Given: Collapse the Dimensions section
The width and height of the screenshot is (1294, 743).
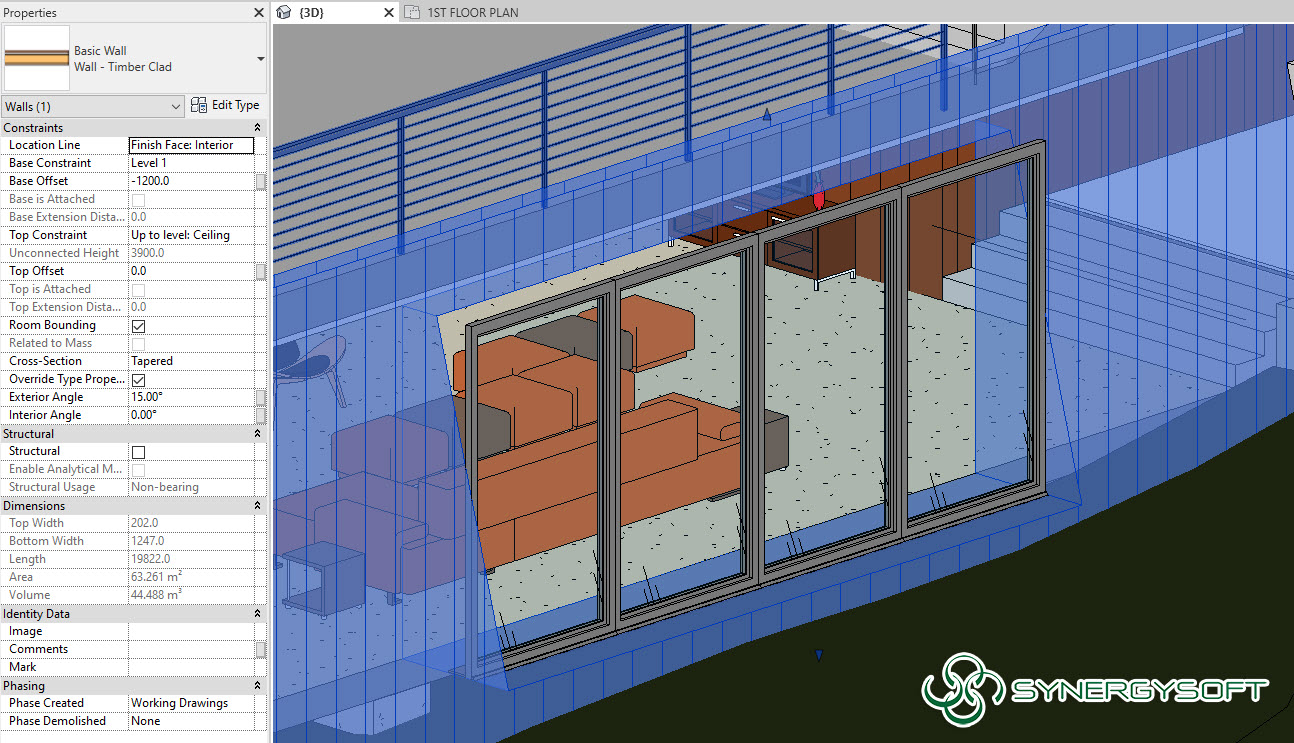Looking at the screenshot, I should pos(257,505).
